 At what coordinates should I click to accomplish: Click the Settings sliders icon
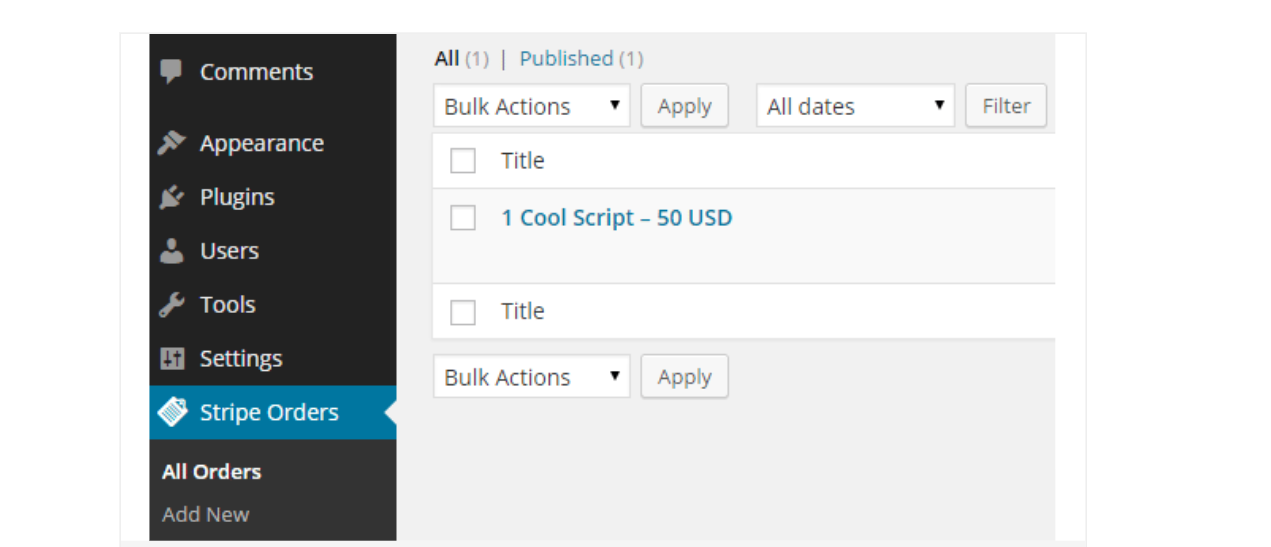tap(172, 359)
